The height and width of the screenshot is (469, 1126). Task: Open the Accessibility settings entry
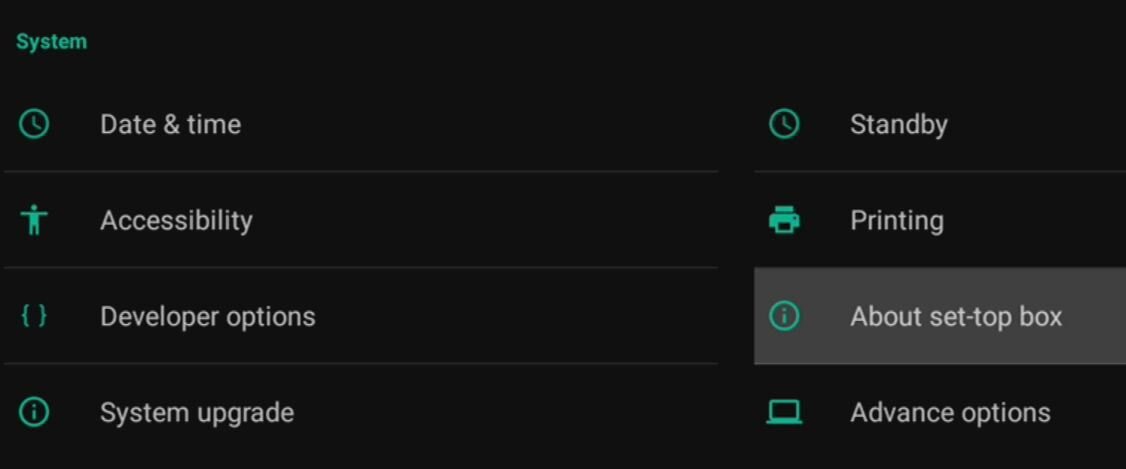tap(176, 220)
